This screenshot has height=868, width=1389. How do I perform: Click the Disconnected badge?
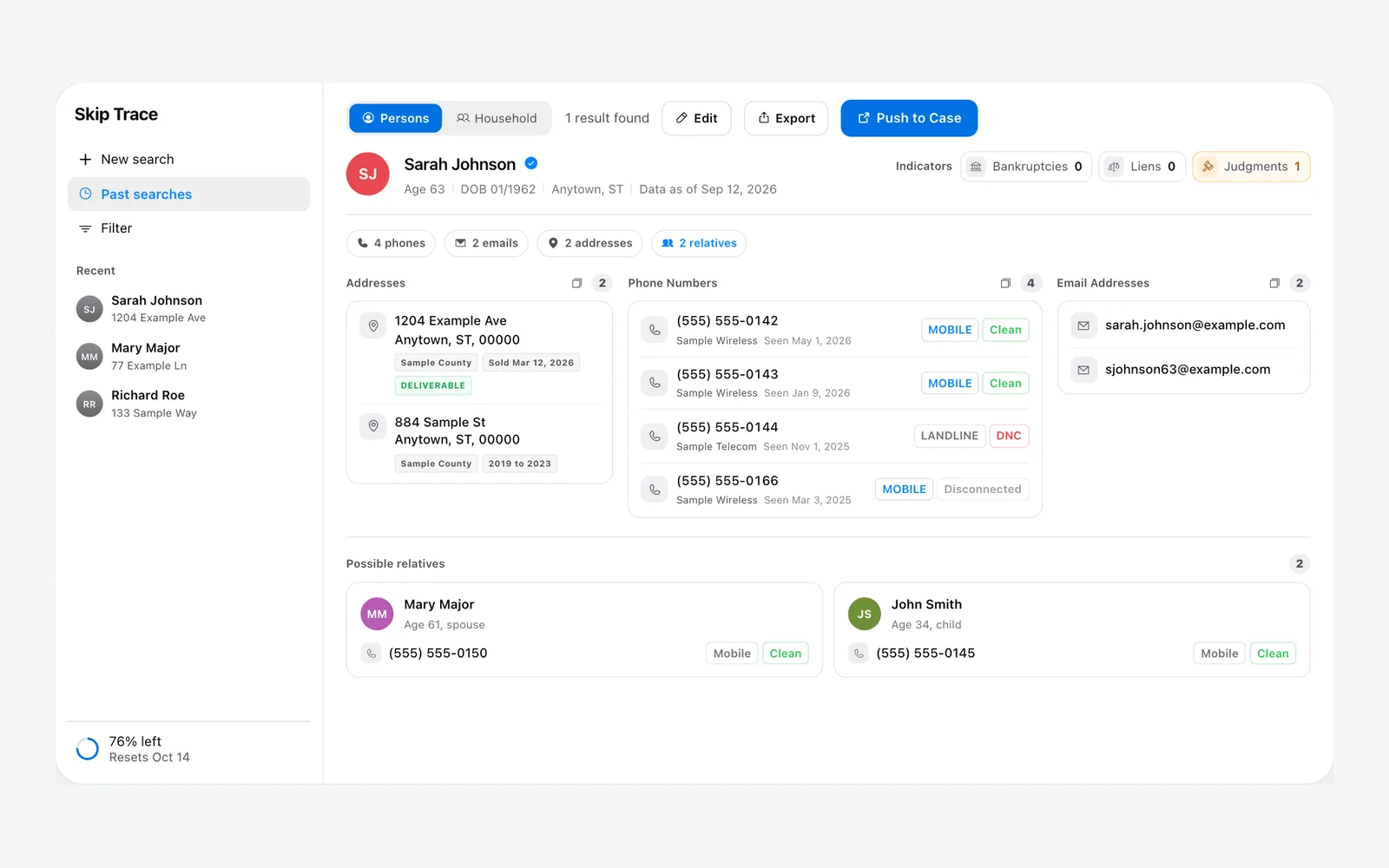pyautogui.click(x=983, y=490)
